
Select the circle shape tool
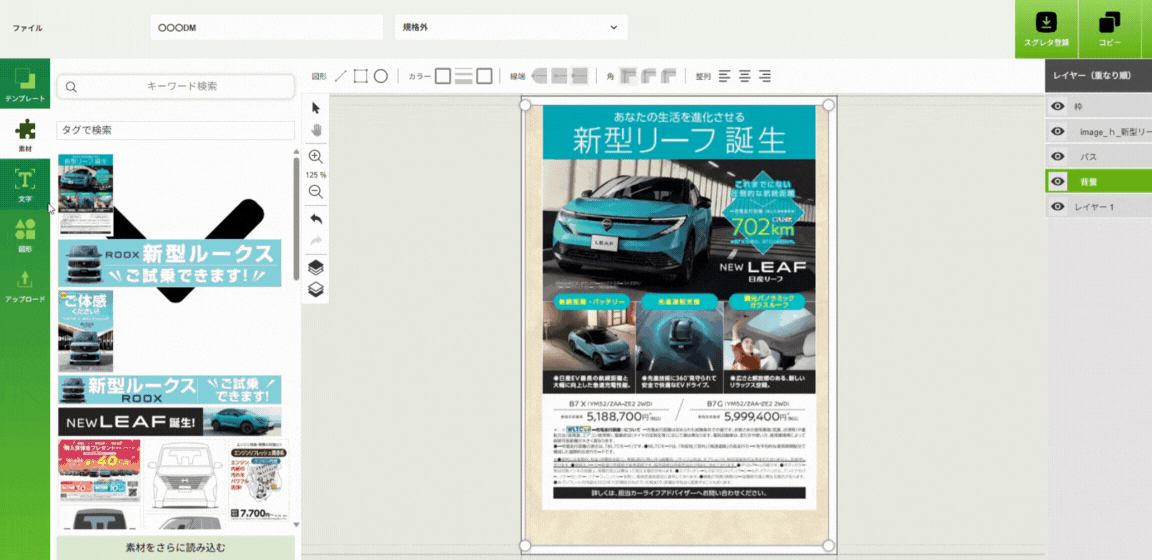point(381,76)
